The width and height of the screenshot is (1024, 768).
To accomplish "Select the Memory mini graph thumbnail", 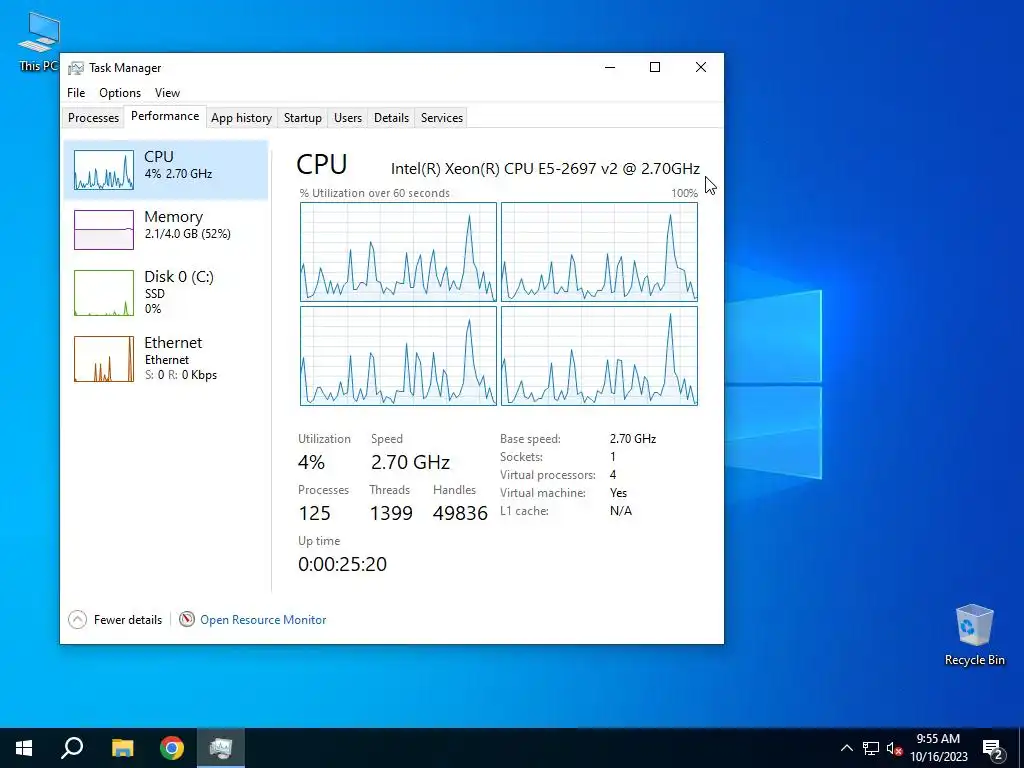I will tap(104, 230).
